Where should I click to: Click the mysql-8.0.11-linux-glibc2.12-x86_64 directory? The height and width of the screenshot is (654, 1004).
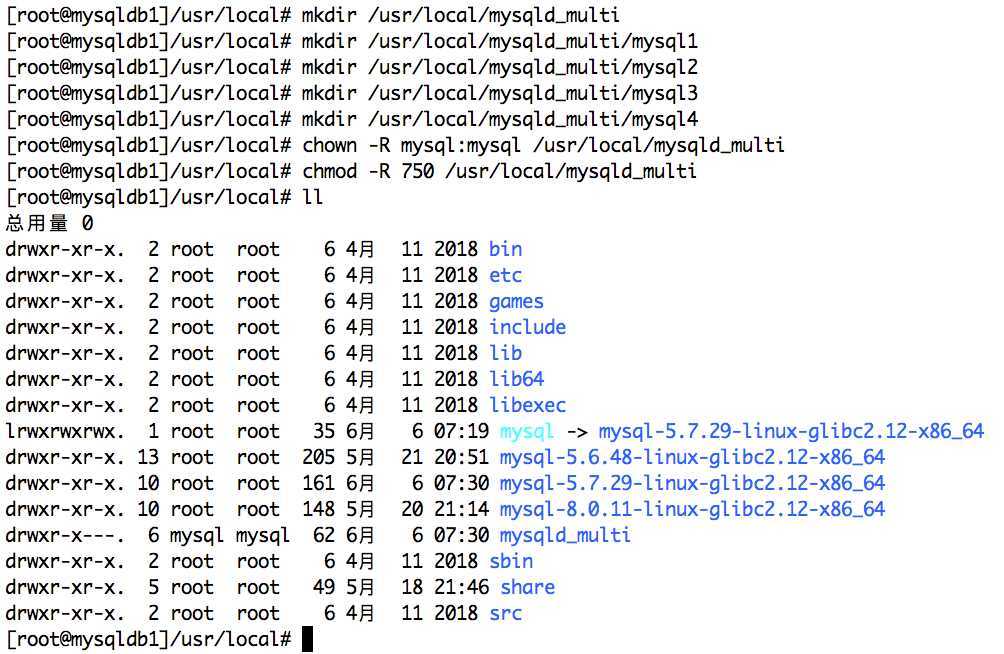pyautogui.click(x=692, y=509)
